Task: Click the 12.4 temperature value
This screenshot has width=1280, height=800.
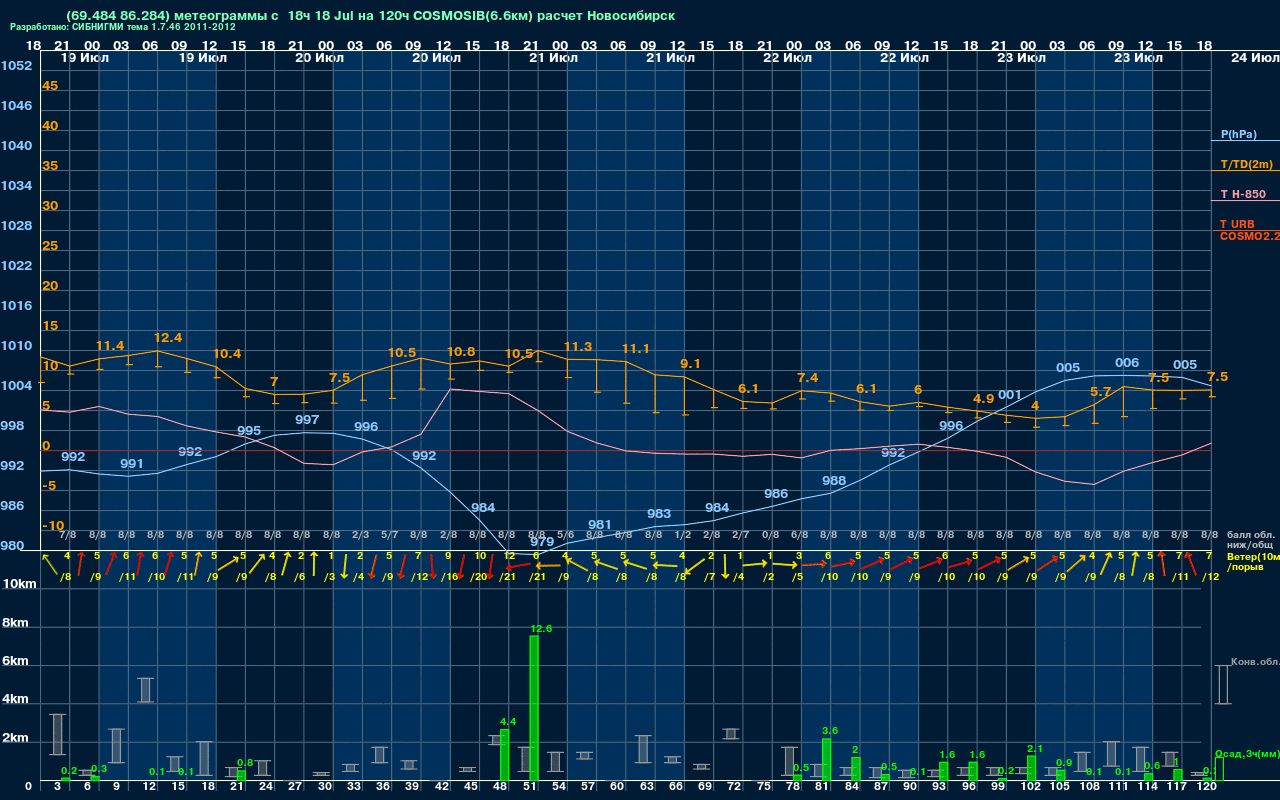Action: pos(168,338)
